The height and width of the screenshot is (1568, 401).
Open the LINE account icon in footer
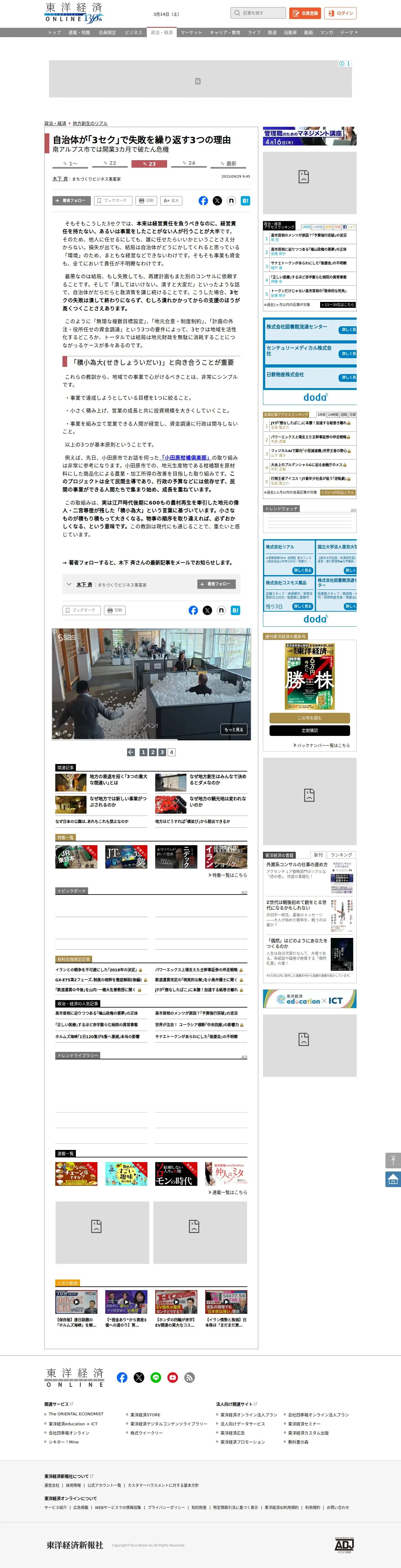tap(156, 1377)
